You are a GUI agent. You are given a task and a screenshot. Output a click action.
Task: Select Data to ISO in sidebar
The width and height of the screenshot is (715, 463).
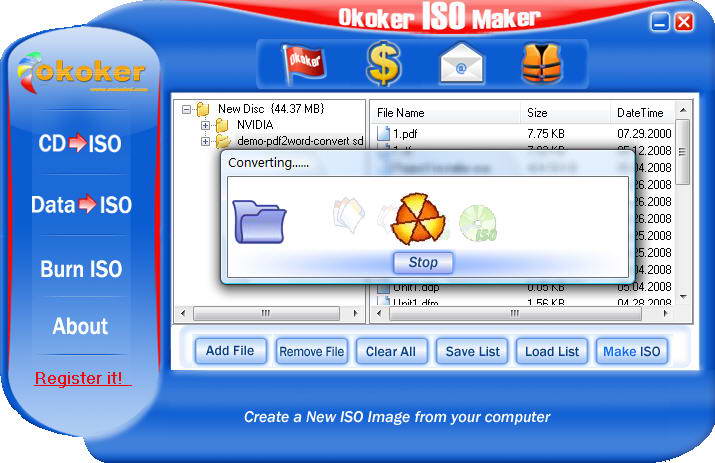click(80, 205)
